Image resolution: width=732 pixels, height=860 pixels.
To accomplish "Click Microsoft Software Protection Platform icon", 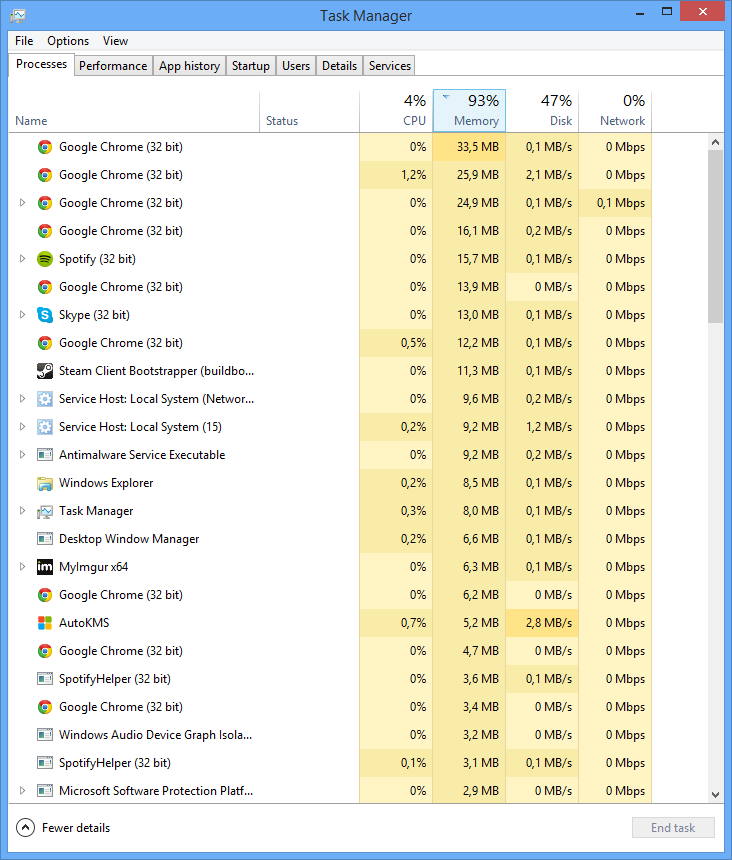I will [44, 790].
